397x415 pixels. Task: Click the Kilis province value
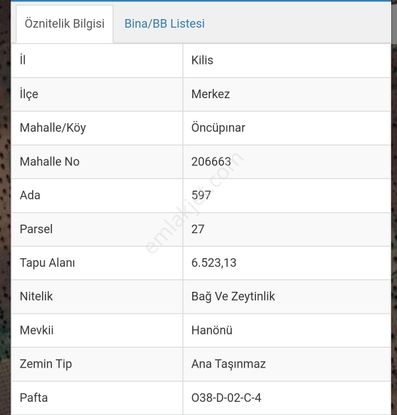[202, 60]
